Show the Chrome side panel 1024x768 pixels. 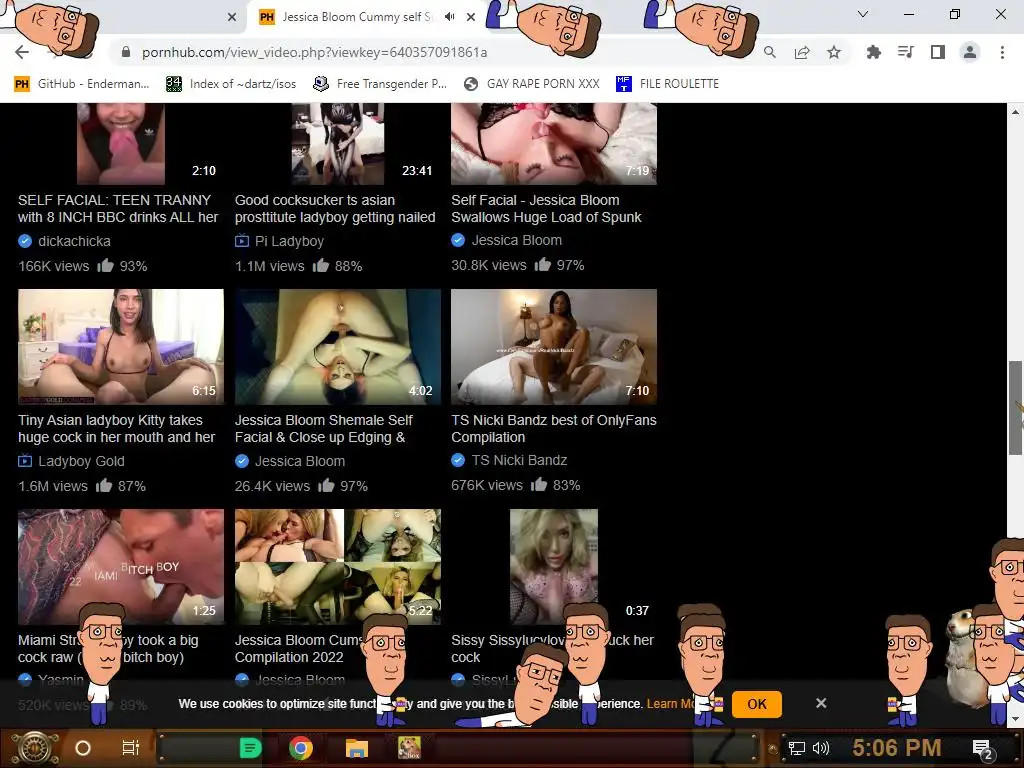[938, 52]
